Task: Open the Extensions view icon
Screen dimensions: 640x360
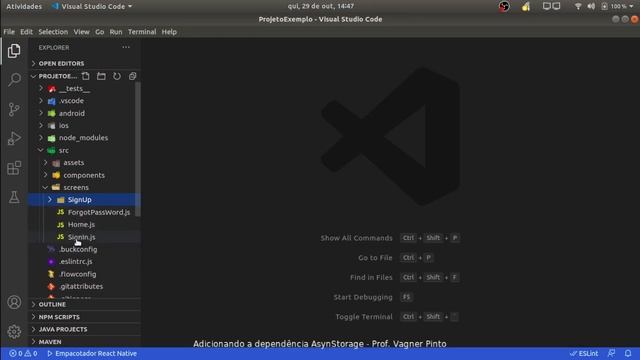Action: coord(14,168)
